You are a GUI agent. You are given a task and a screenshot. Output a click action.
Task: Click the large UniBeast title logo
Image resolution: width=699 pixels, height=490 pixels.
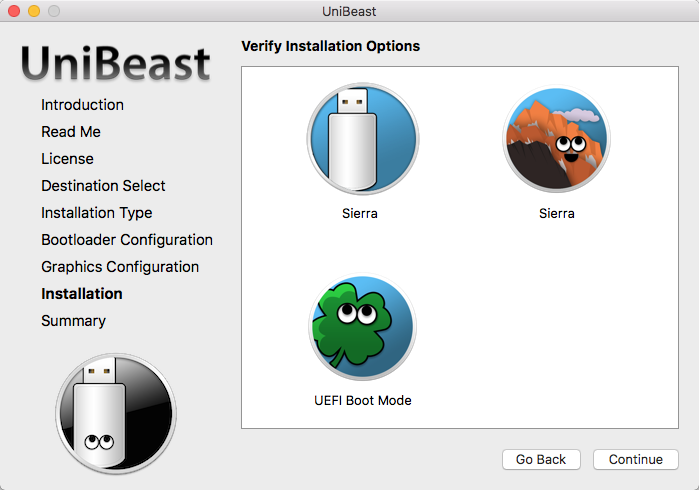(x=115, y=64)
